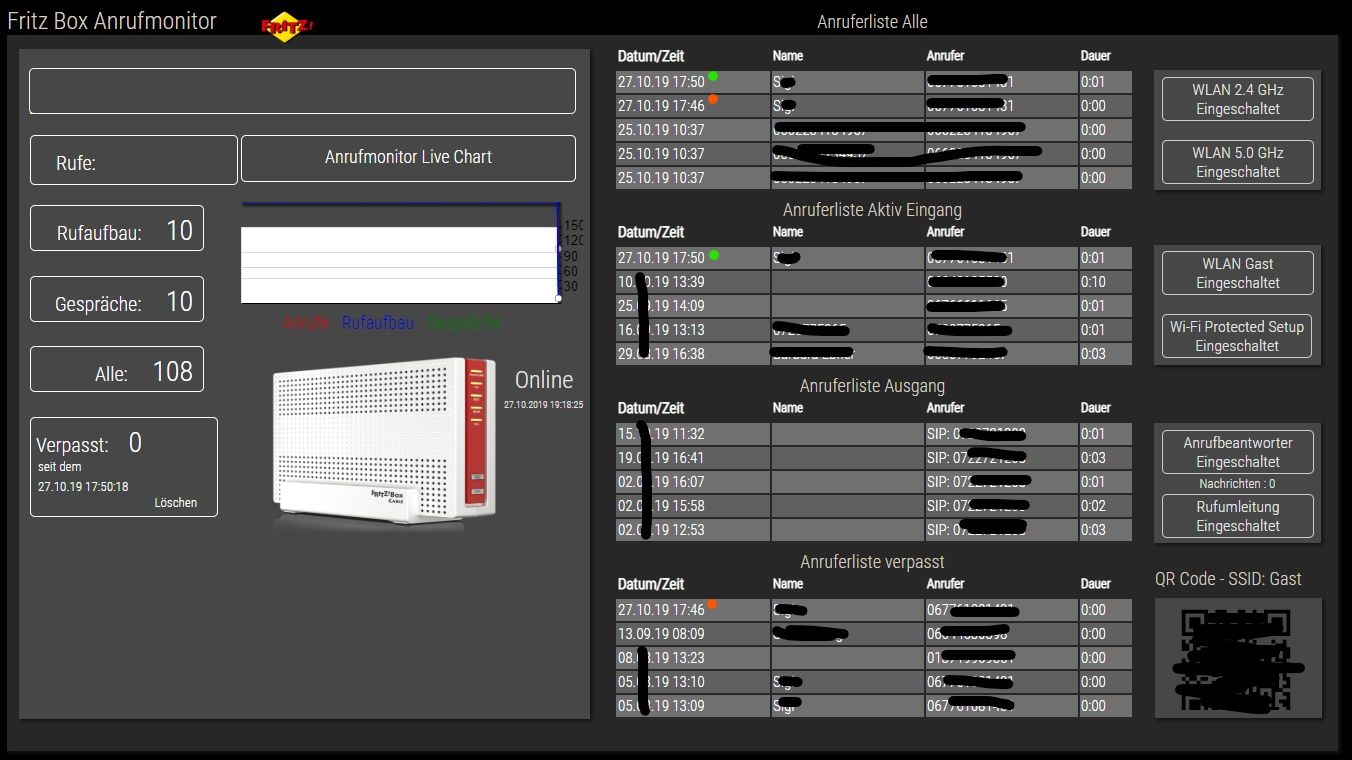Click Name header in Anruferliste Alle

point(788,56)
